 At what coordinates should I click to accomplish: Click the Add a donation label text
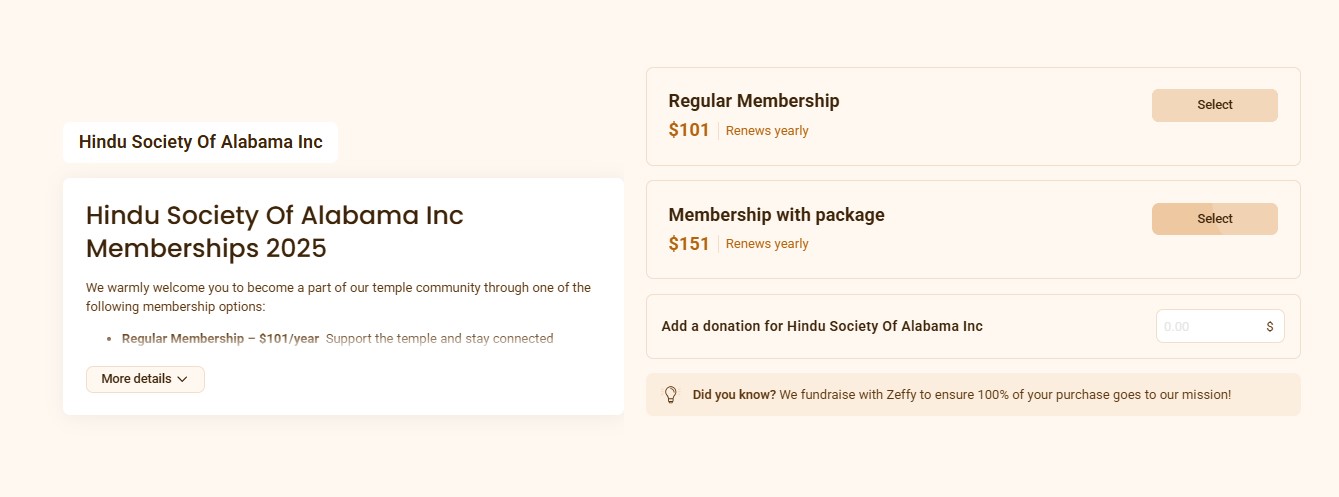coord(822,326)
